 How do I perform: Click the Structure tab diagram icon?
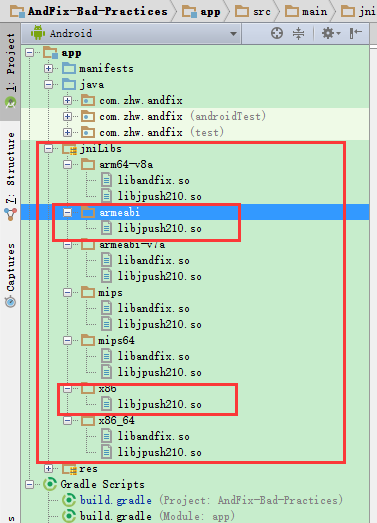(11, 214)
